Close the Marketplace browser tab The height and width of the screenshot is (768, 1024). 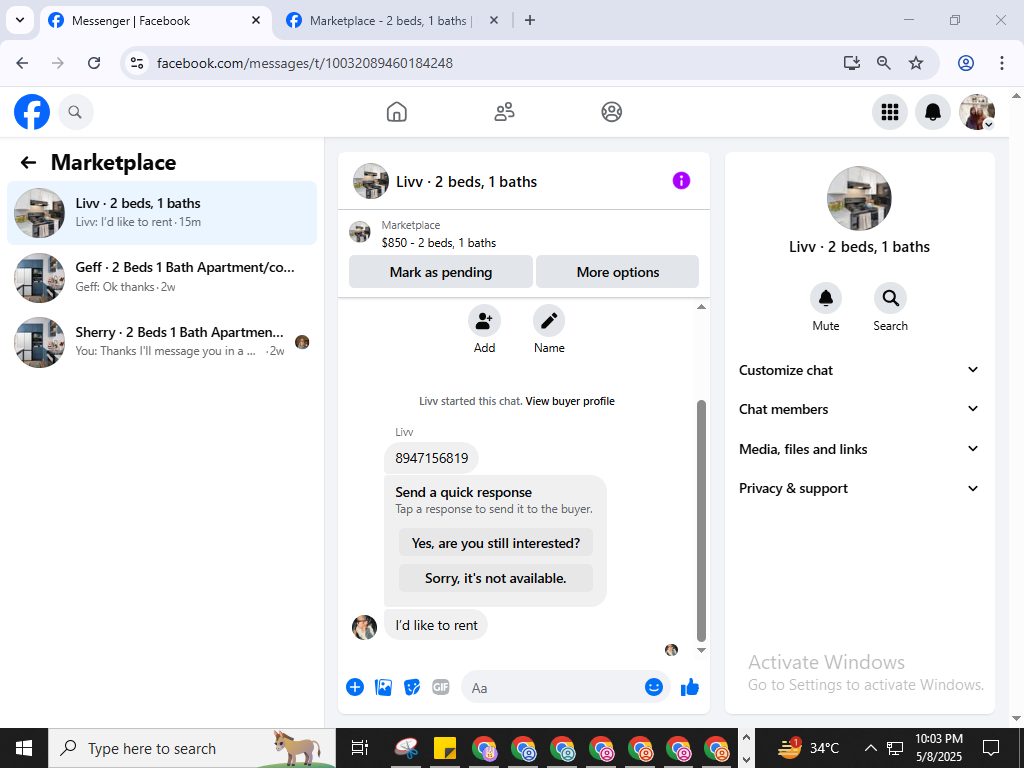494,21
